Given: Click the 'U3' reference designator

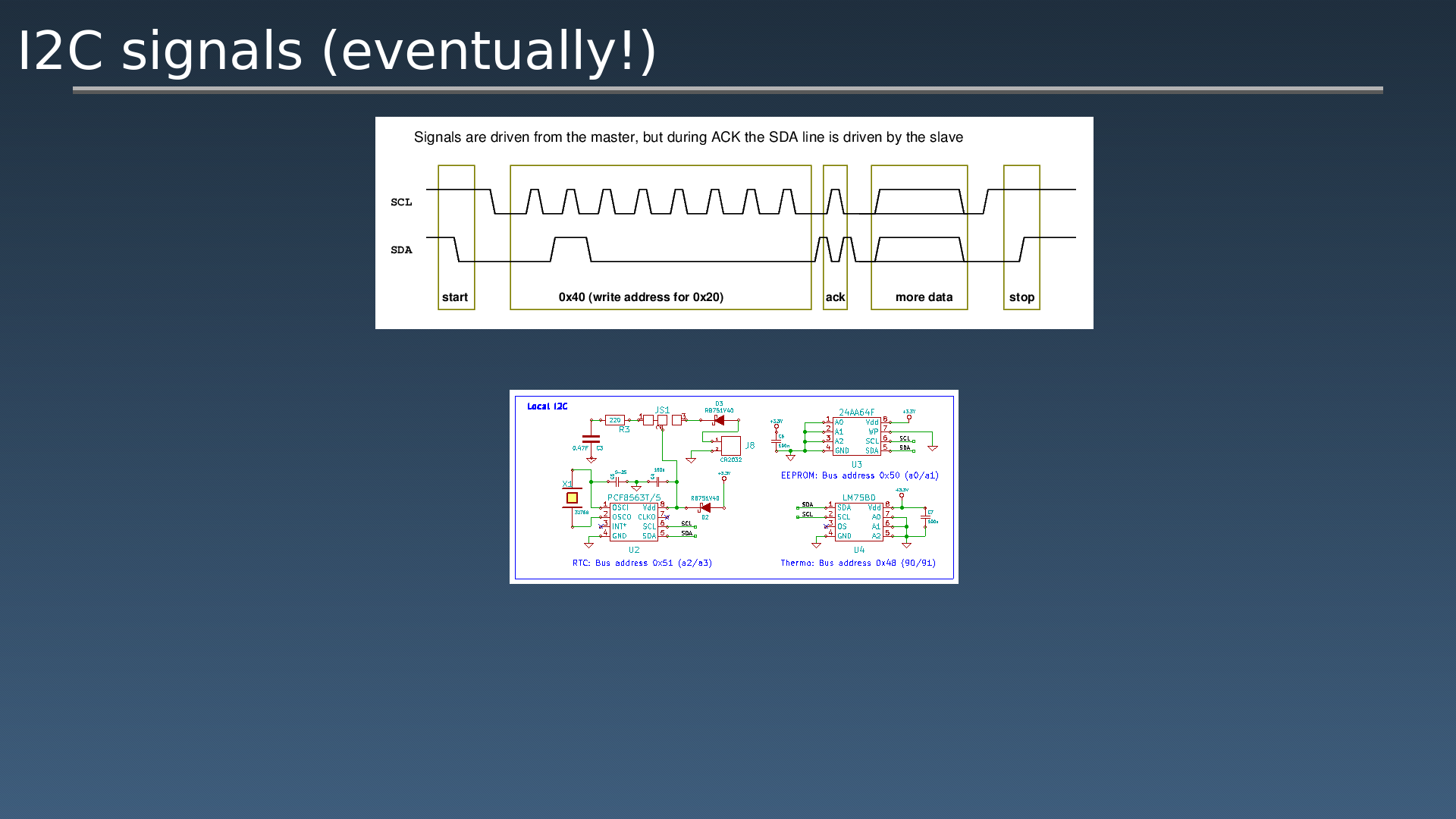Looking at the screenshot, I should point(856,464).
